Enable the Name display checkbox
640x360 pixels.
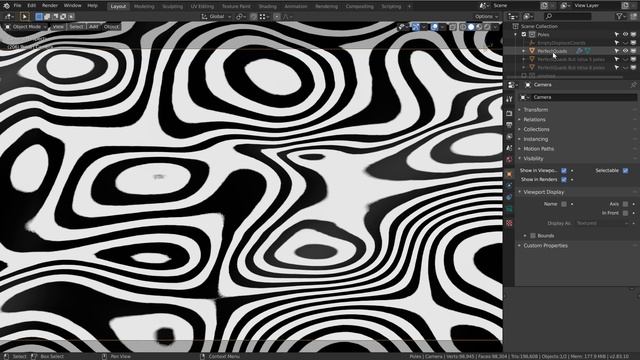point(564,204)
